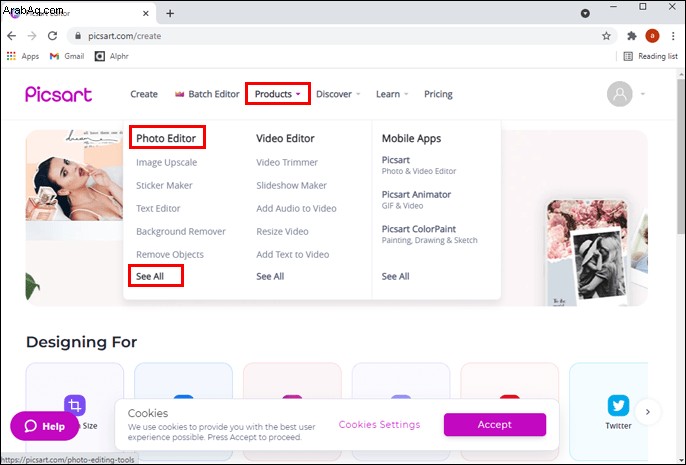The image size is (686, 465).
Task: Click the site lock icon in the address bar
Action: point(77,36)
